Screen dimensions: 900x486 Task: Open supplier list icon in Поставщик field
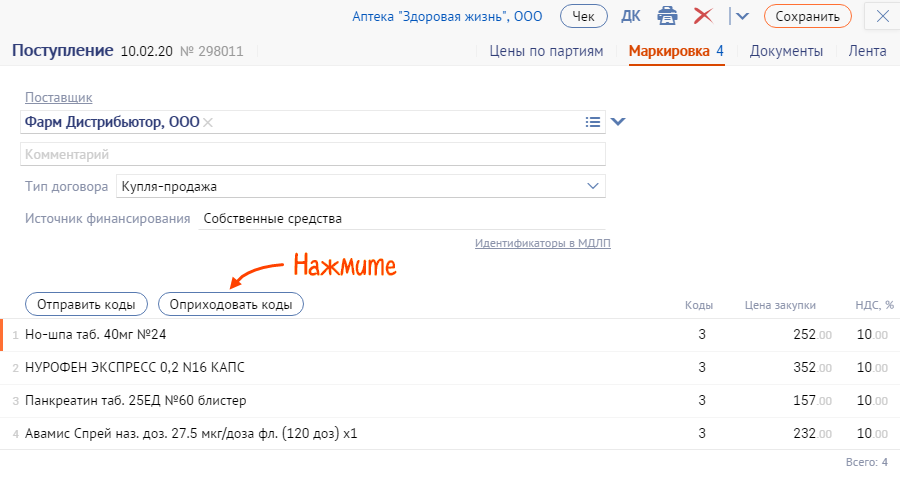[593, 122]
